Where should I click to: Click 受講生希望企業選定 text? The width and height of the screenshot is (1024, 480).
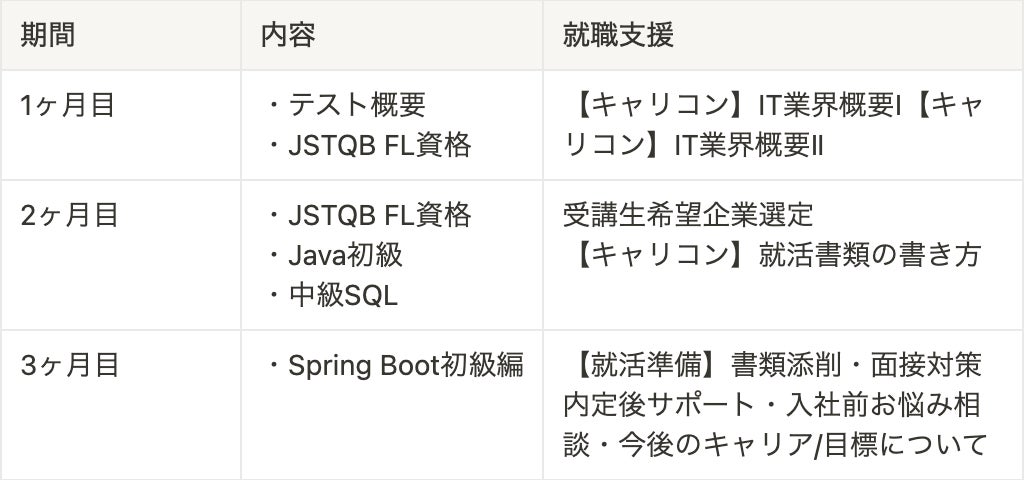tap(688, 216)
